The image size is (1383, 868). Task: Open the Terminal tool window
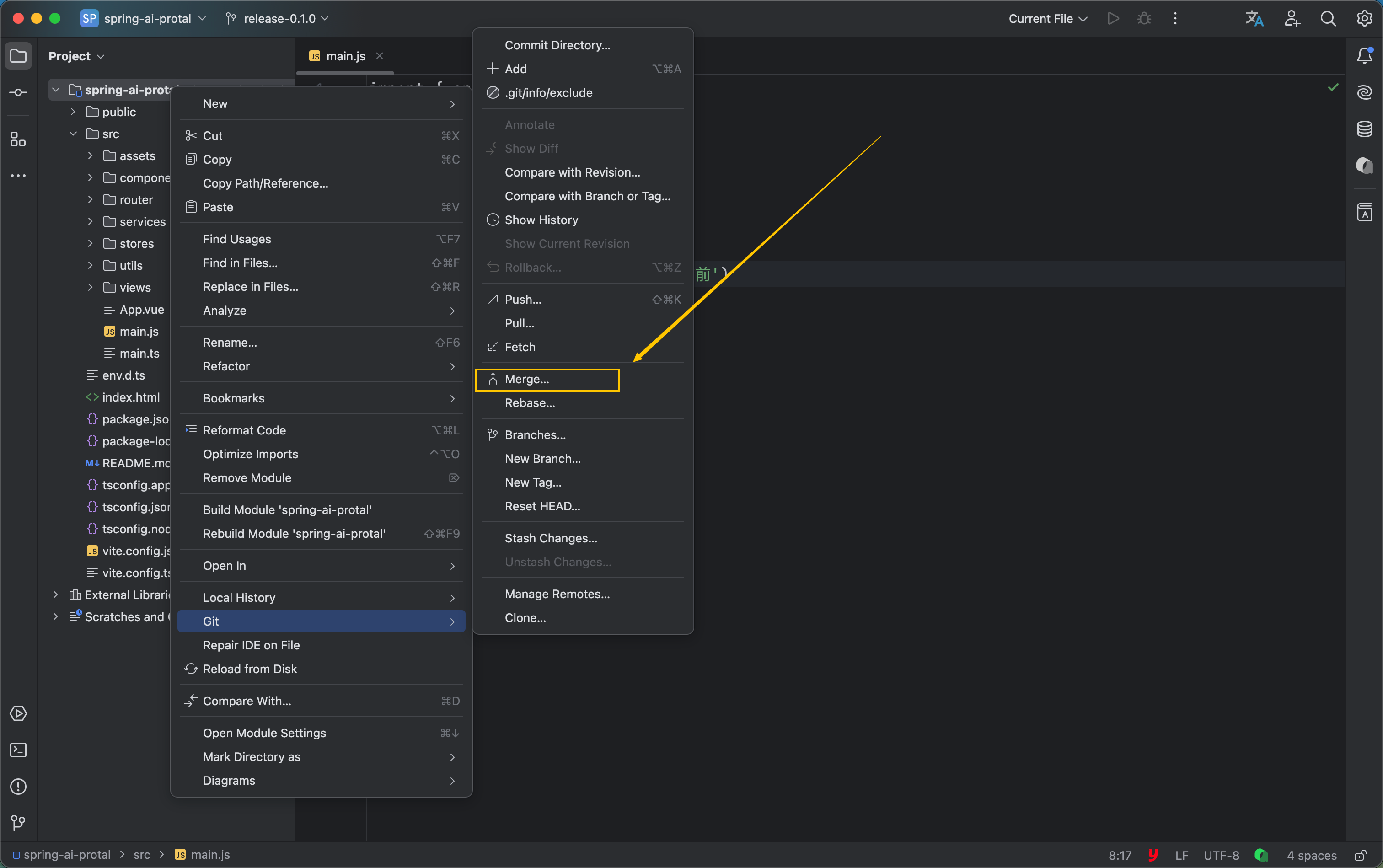tap(18, 750)
